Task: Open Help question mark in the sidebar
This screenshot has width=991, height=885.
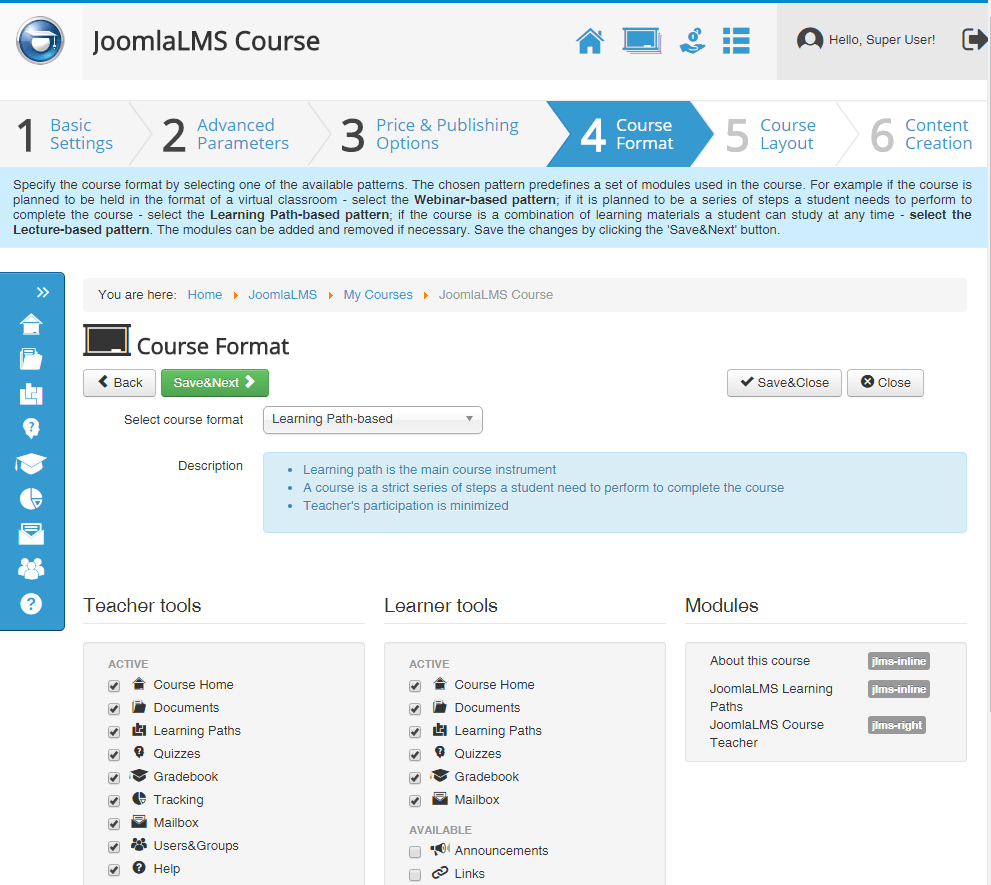Action: (31, 604)
